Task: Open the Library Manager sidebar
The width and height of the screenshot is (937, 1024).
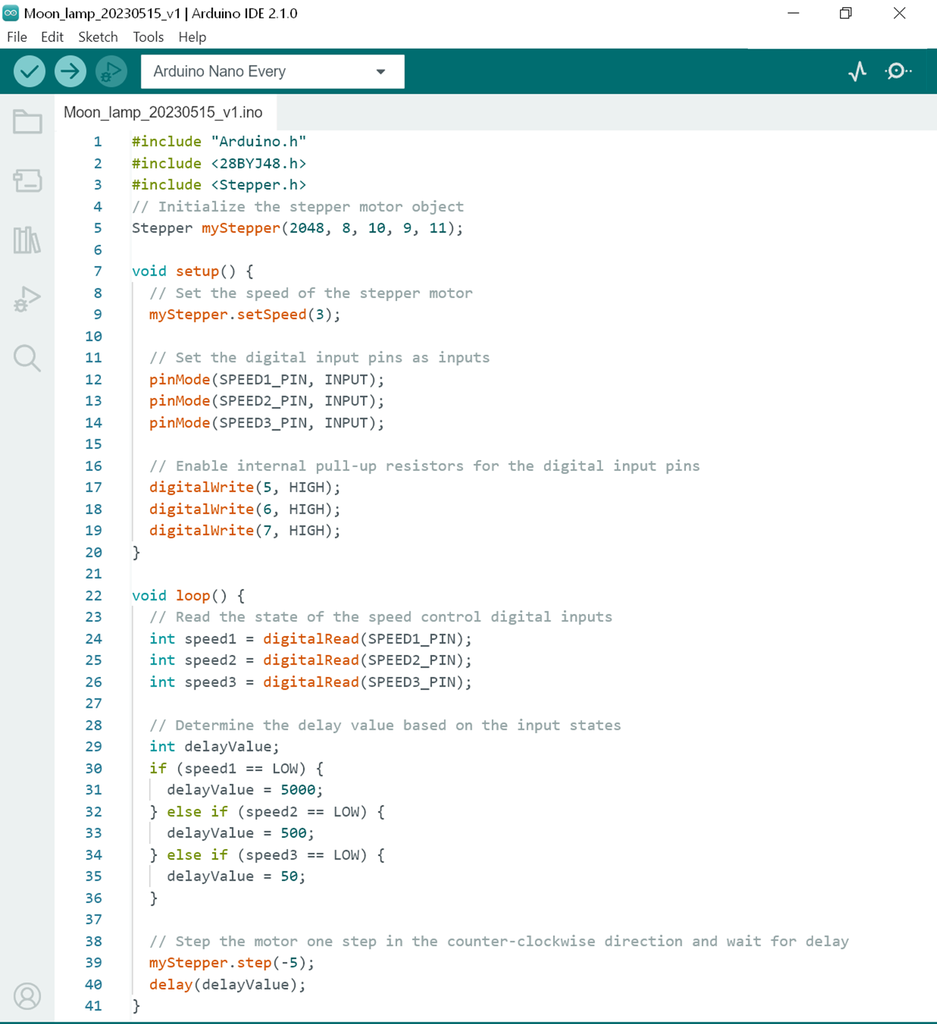Action: point(27,240)
